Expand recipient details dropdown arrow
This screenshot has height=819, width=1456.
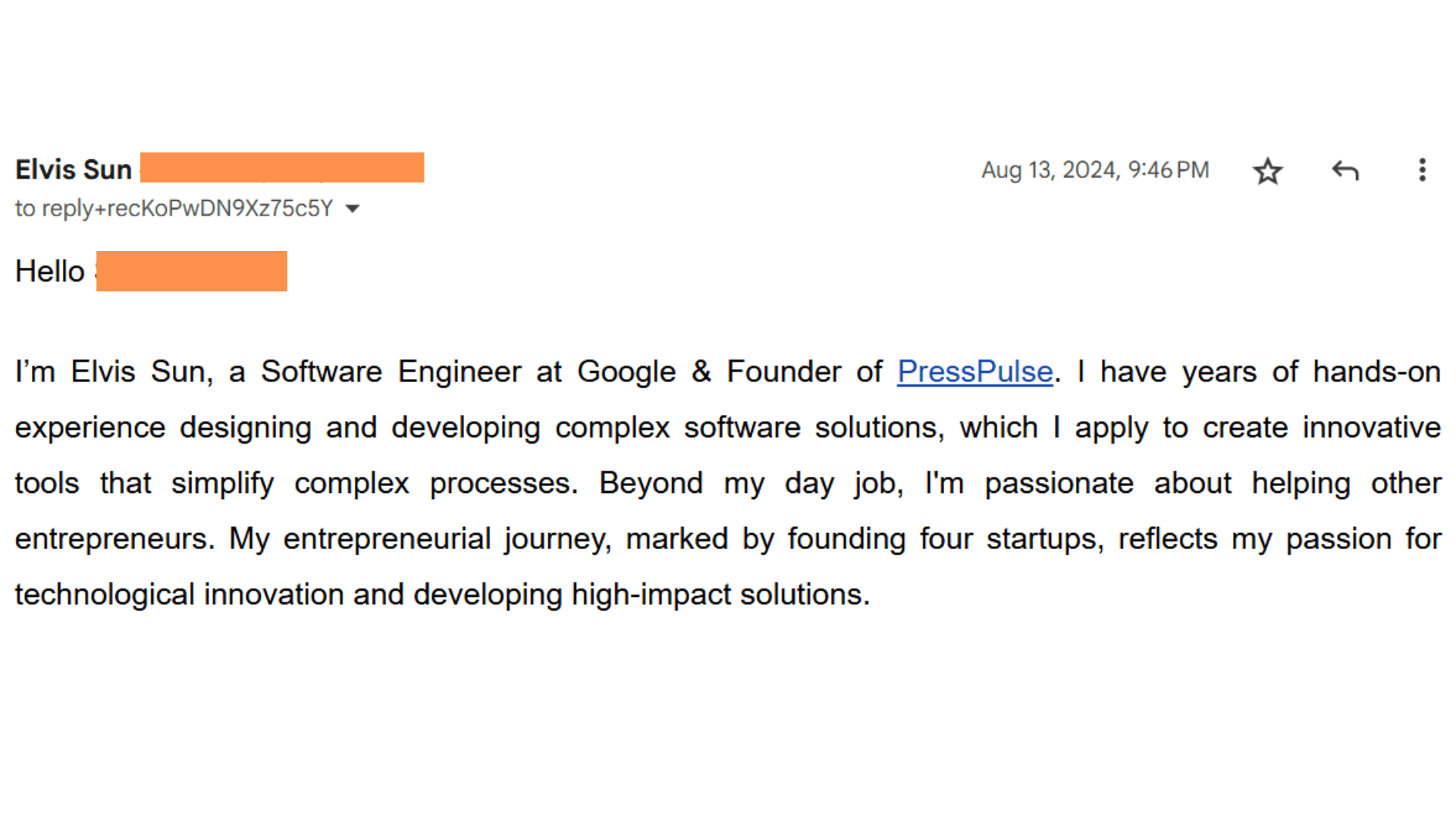click(x=353, y=209)
